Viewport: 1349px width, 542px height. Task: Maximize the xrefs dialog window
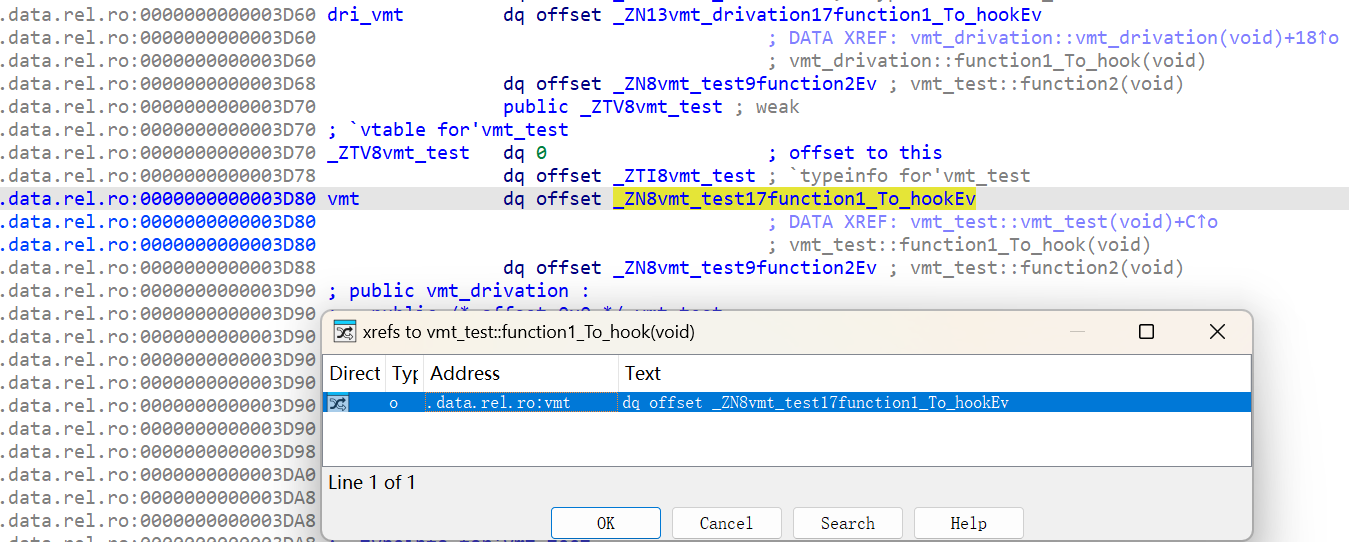click(x=1146, y=332)
